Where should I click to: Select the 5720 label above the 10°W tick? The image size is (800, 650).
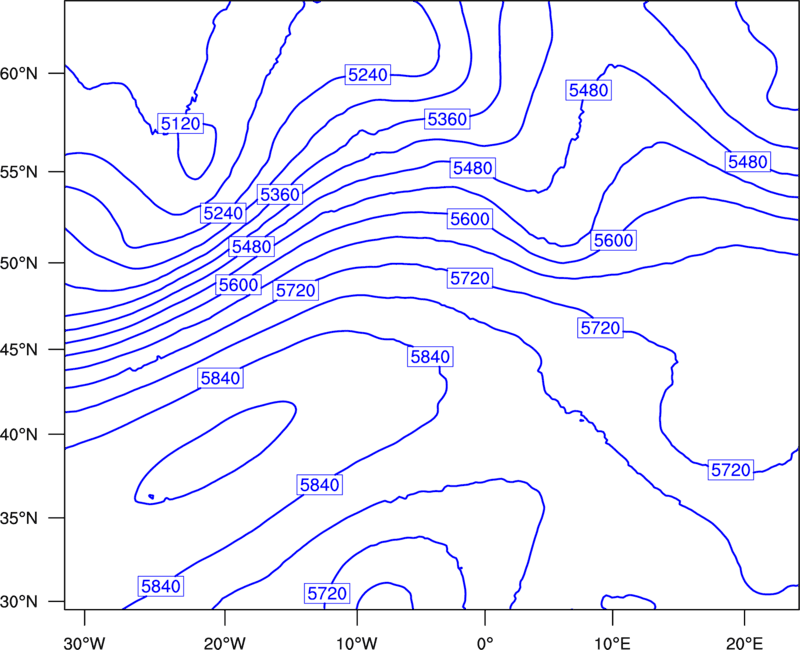[x=327, y=593]
